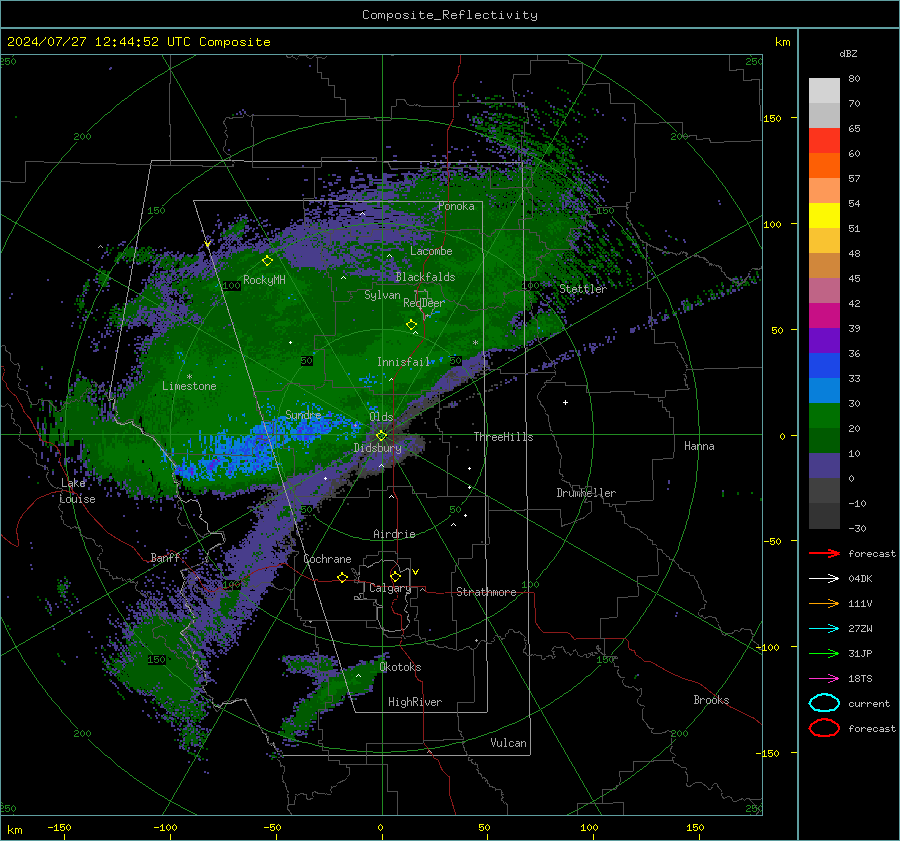
Task: Click the RockyMH label
Action: [264, 280]
